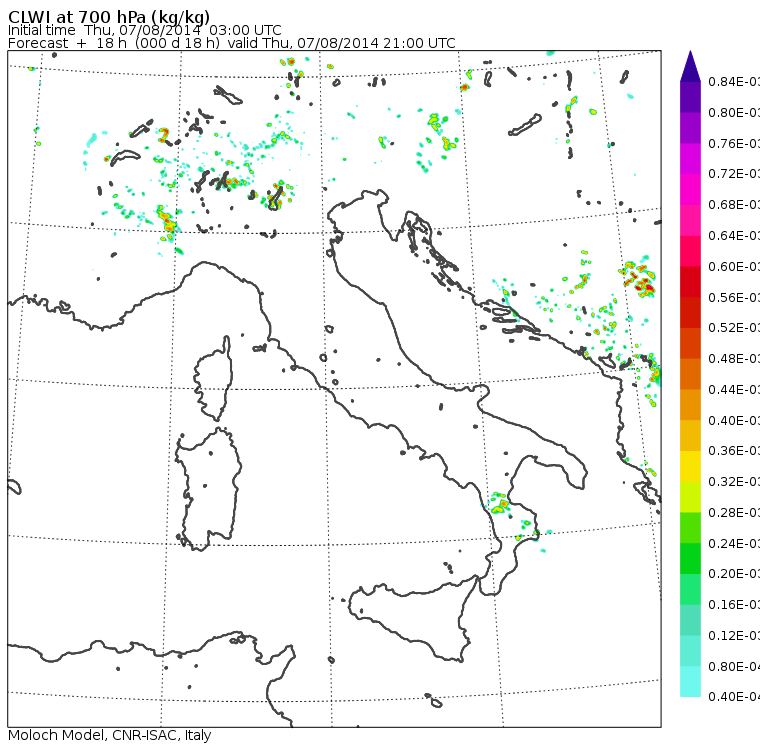The height and width of the screenshot is (749, 760).
Task: Select the violet swatch between 0.80E-03 and 0.84E-03
Action: click(690, 97)
